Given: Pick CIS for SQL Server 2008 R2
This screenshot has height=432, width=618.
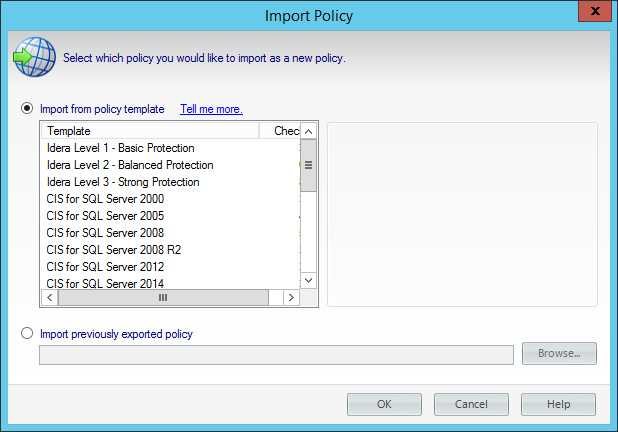Looking at the screenshot, I should pos(113,250).
